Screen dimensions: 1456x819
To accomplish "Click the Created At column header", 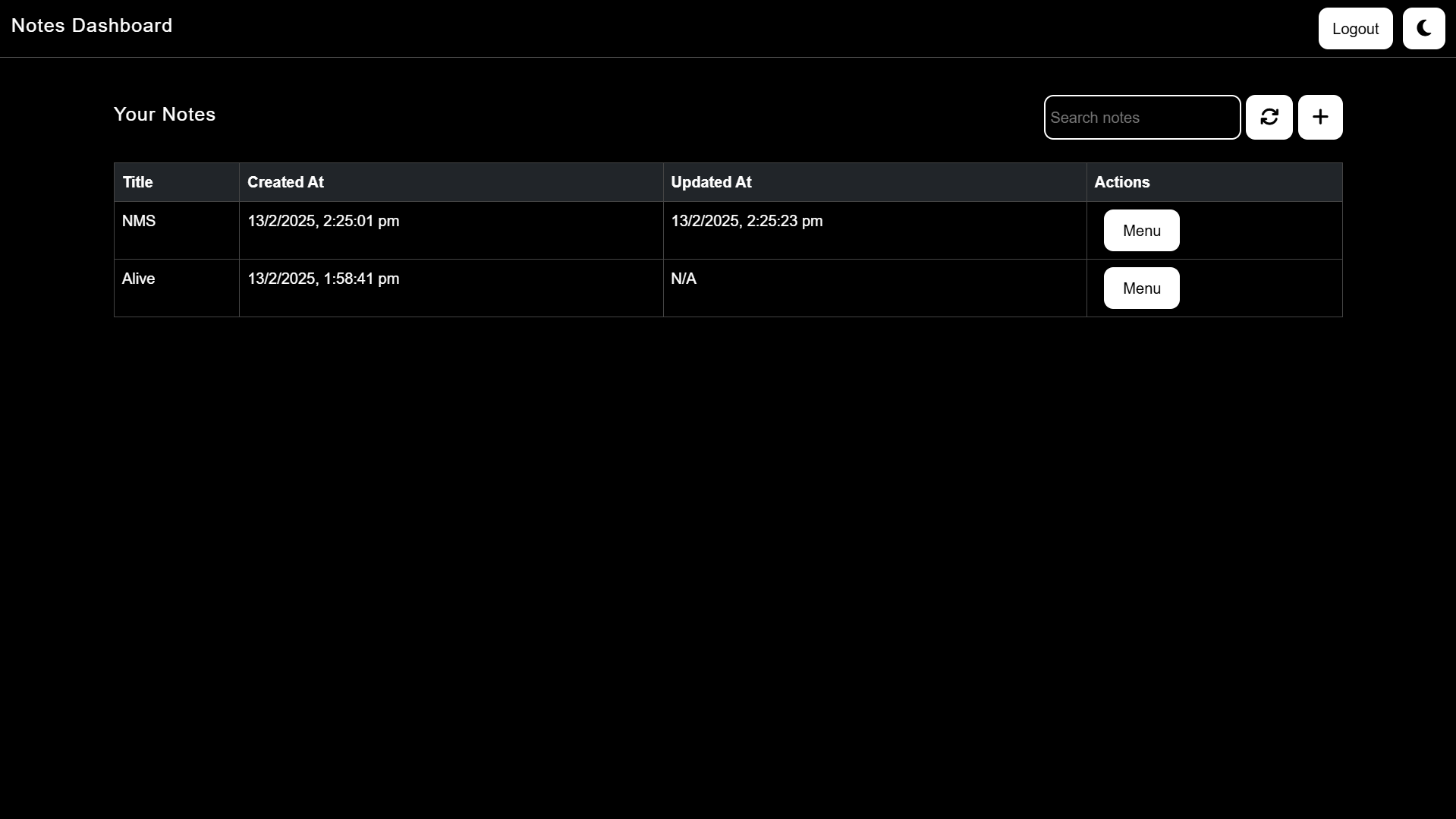I will point(285,182).
